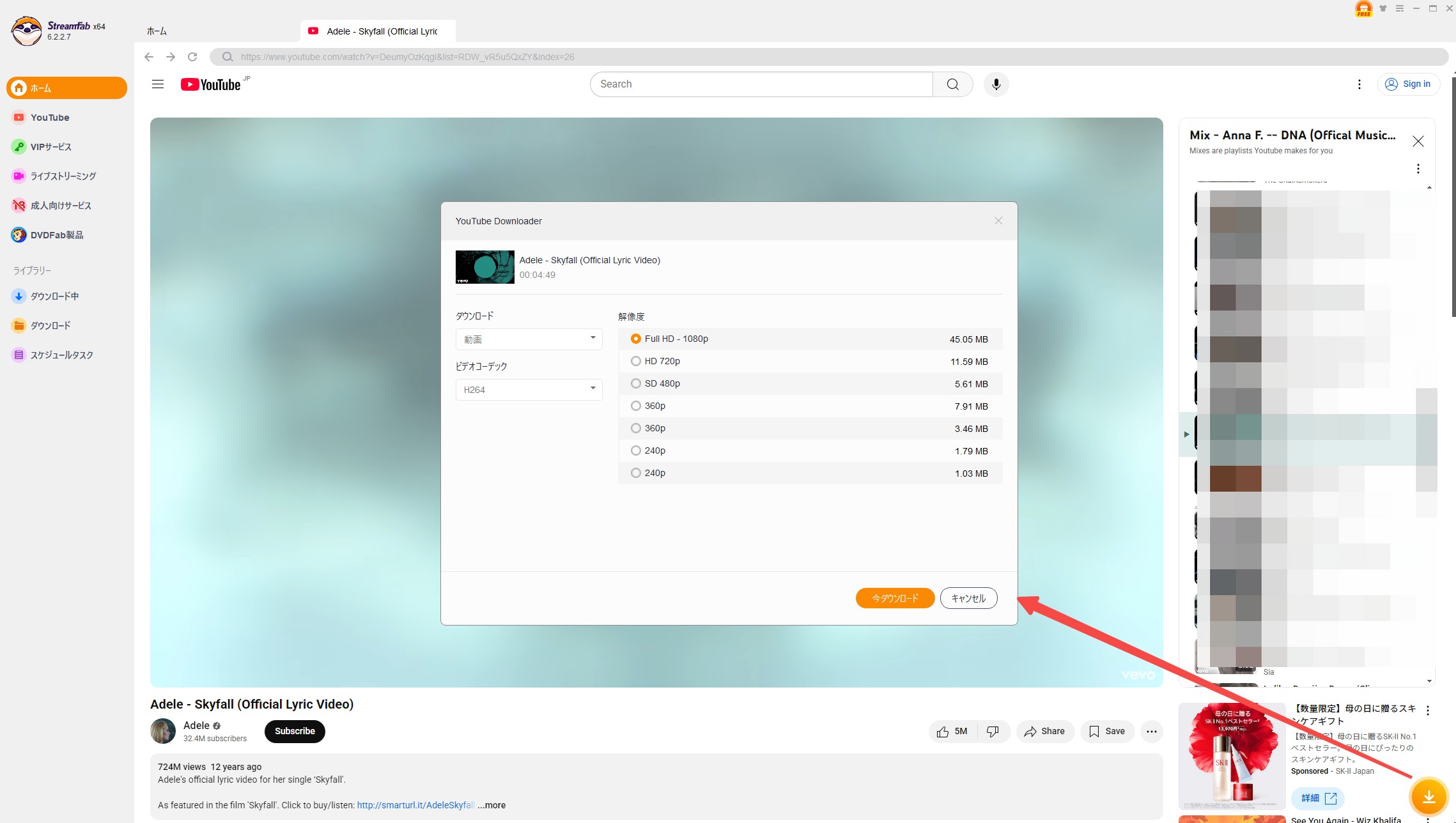Viewport: 1456px width, 823px height.
Task: Open more actions ellipsis under the video
Action: 1152,732
